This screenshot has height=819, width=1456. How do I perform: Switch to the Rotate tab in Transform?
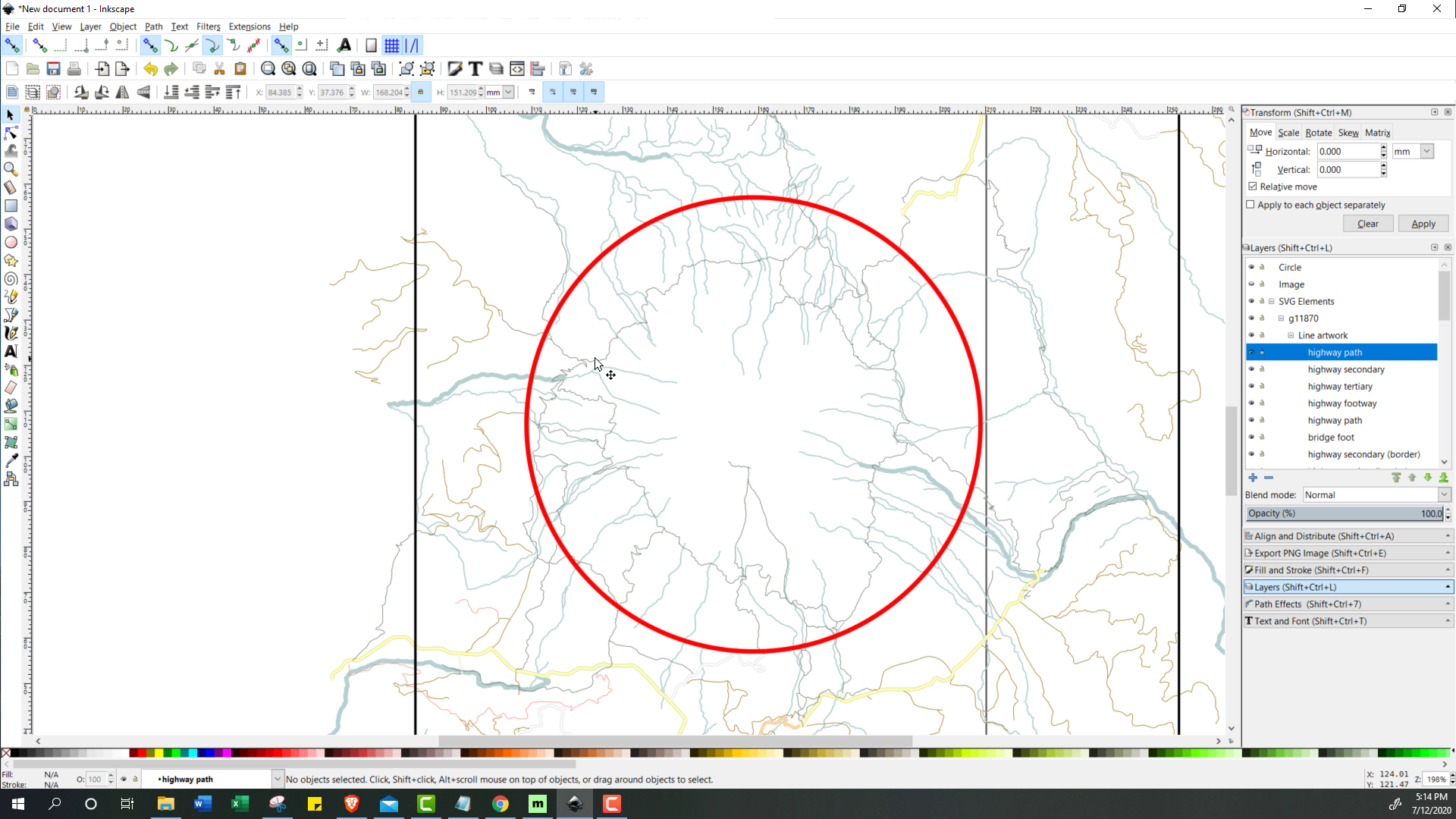click(x=1318, y=132)
